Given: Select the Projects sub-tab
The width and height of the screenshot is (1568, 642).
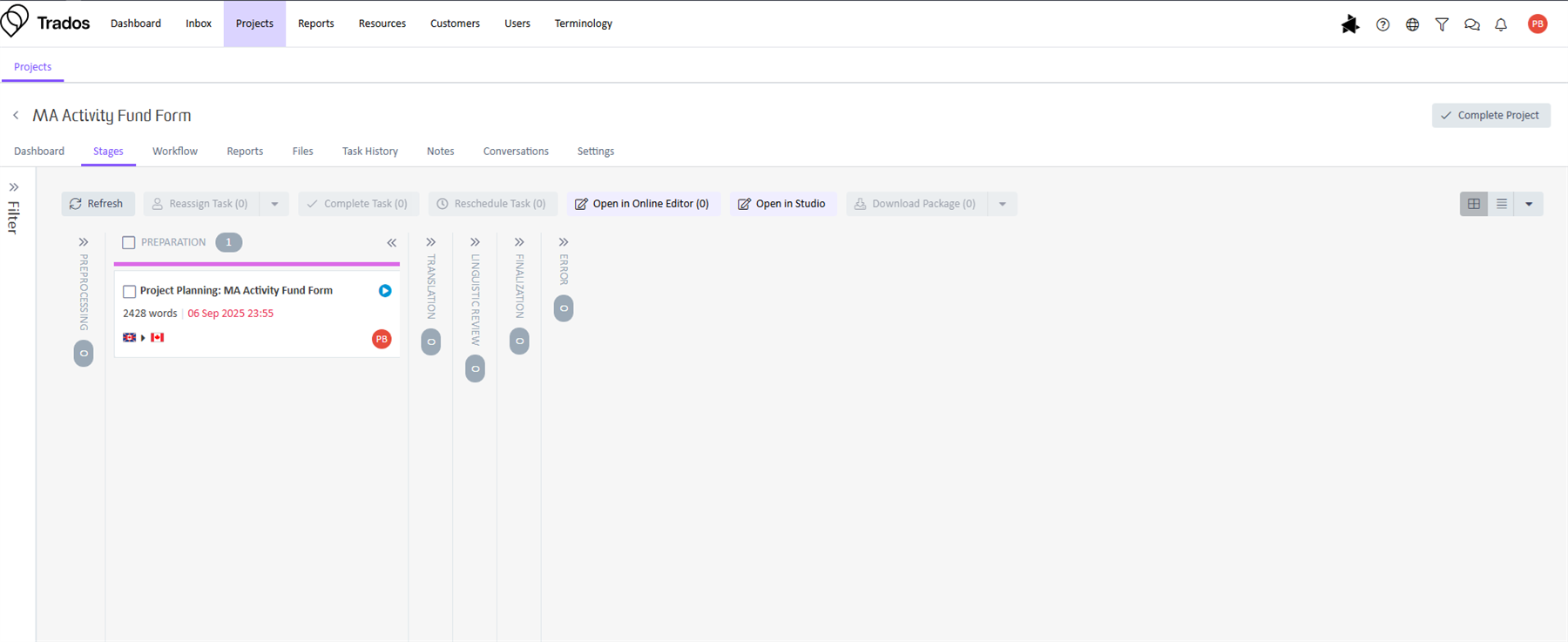Looking at the screenshot, I should [x=32, y=67].
